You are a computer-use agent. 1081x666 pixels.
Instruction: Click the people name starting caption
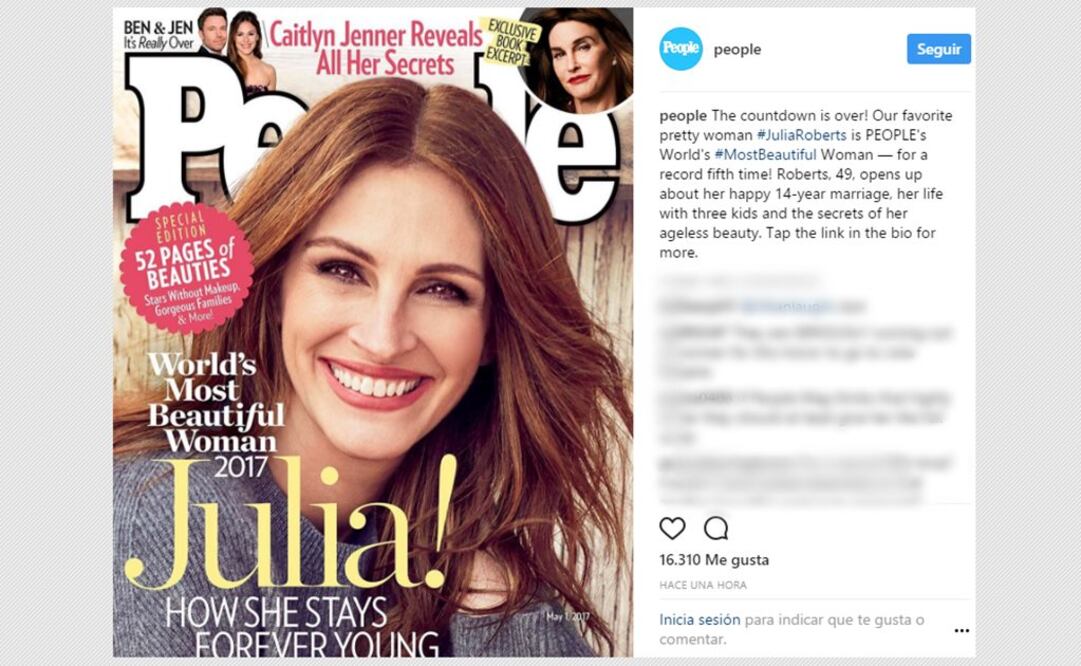tap(683, 115)
